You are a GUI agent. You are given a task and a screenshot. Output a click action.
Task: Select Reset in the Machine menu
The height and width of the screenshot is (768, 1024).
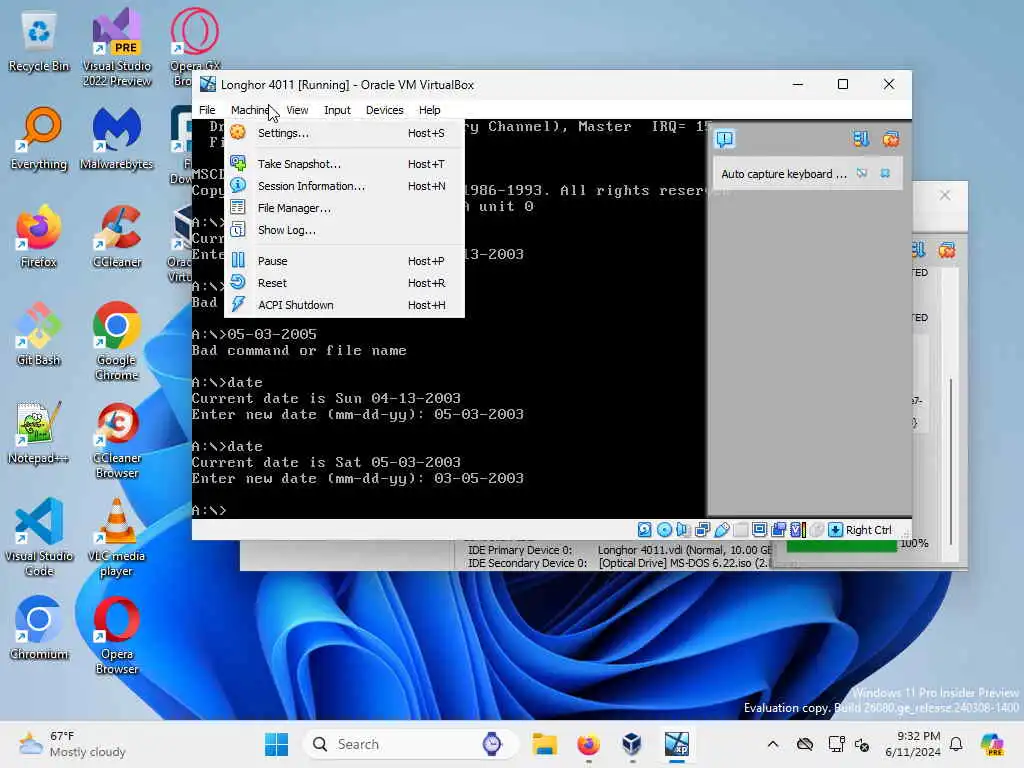tap(344, 283)
